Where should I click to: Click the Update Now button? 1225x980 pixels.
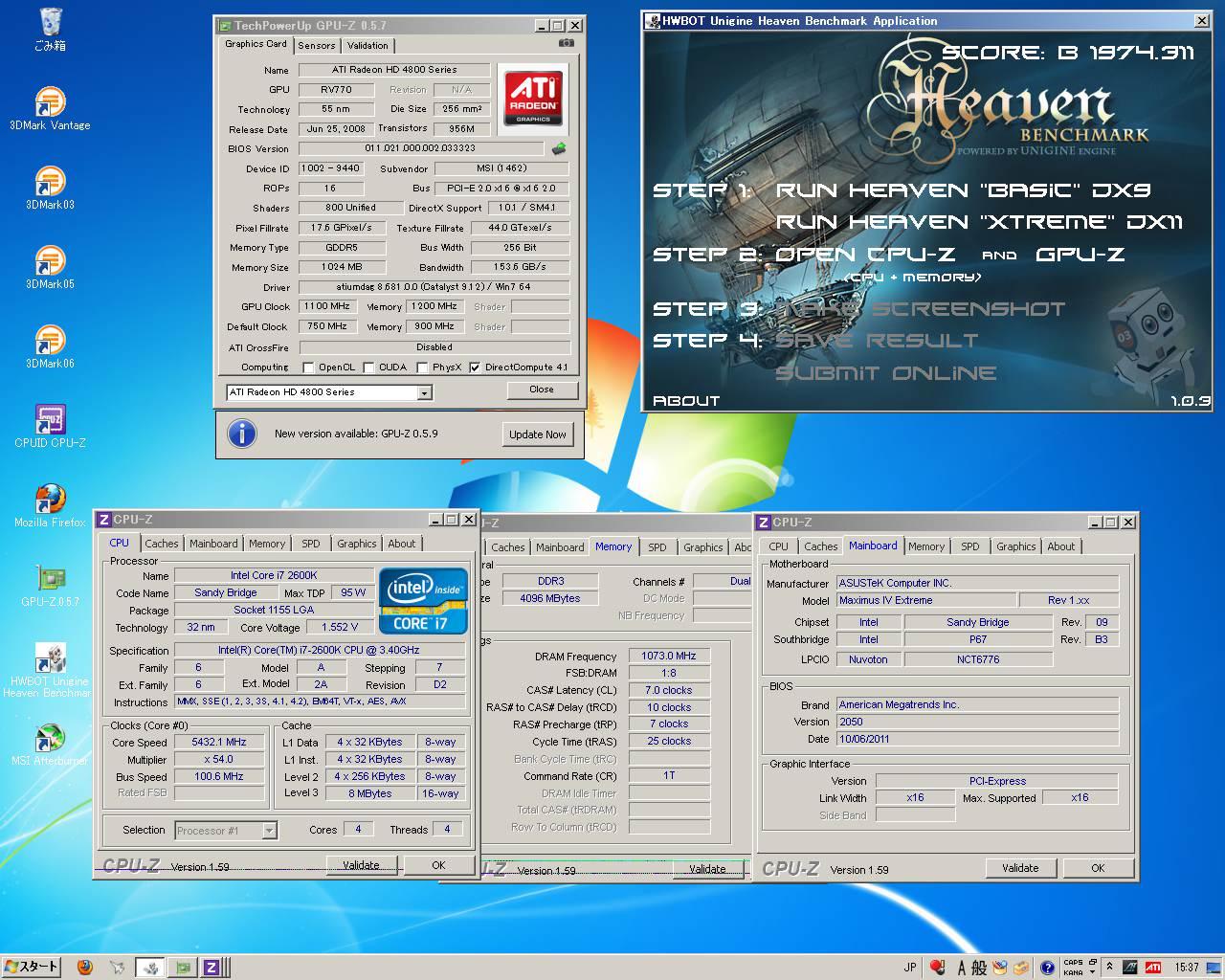pyautogui.click(x=538, y=434)
